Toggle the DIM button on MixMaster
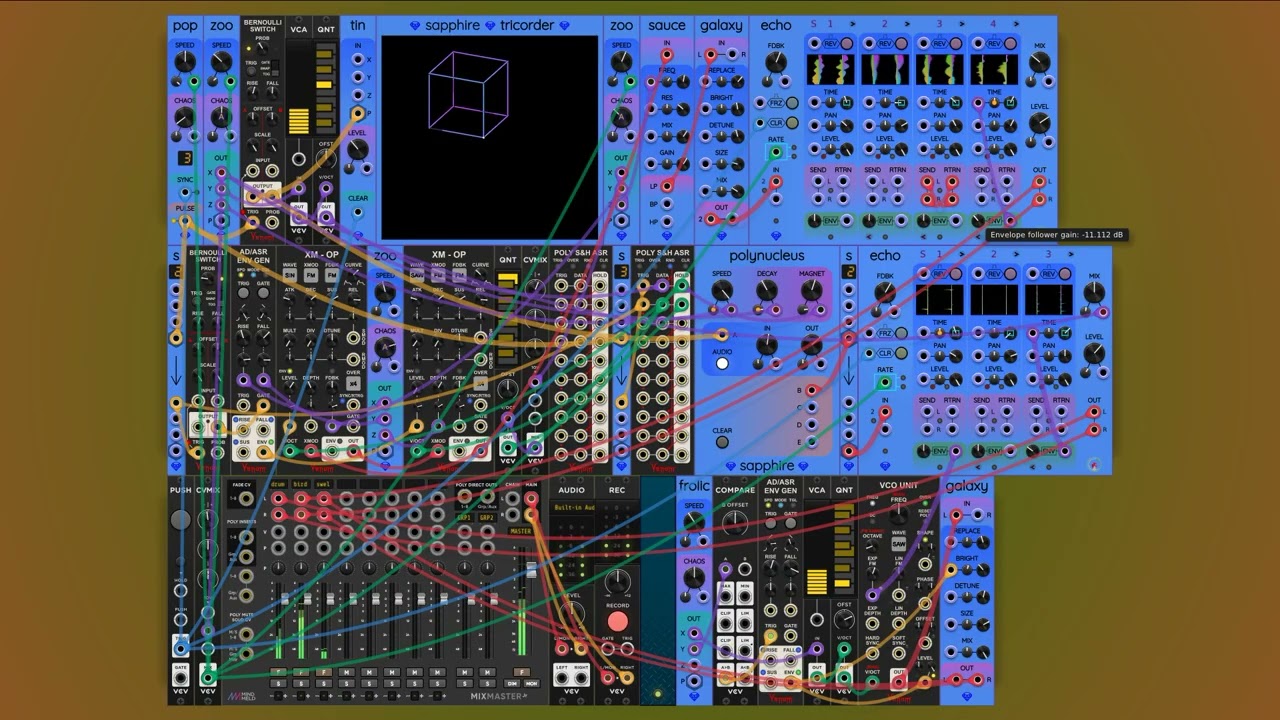The width and height of the screenshot is (1280, 720). click(512, 683)
